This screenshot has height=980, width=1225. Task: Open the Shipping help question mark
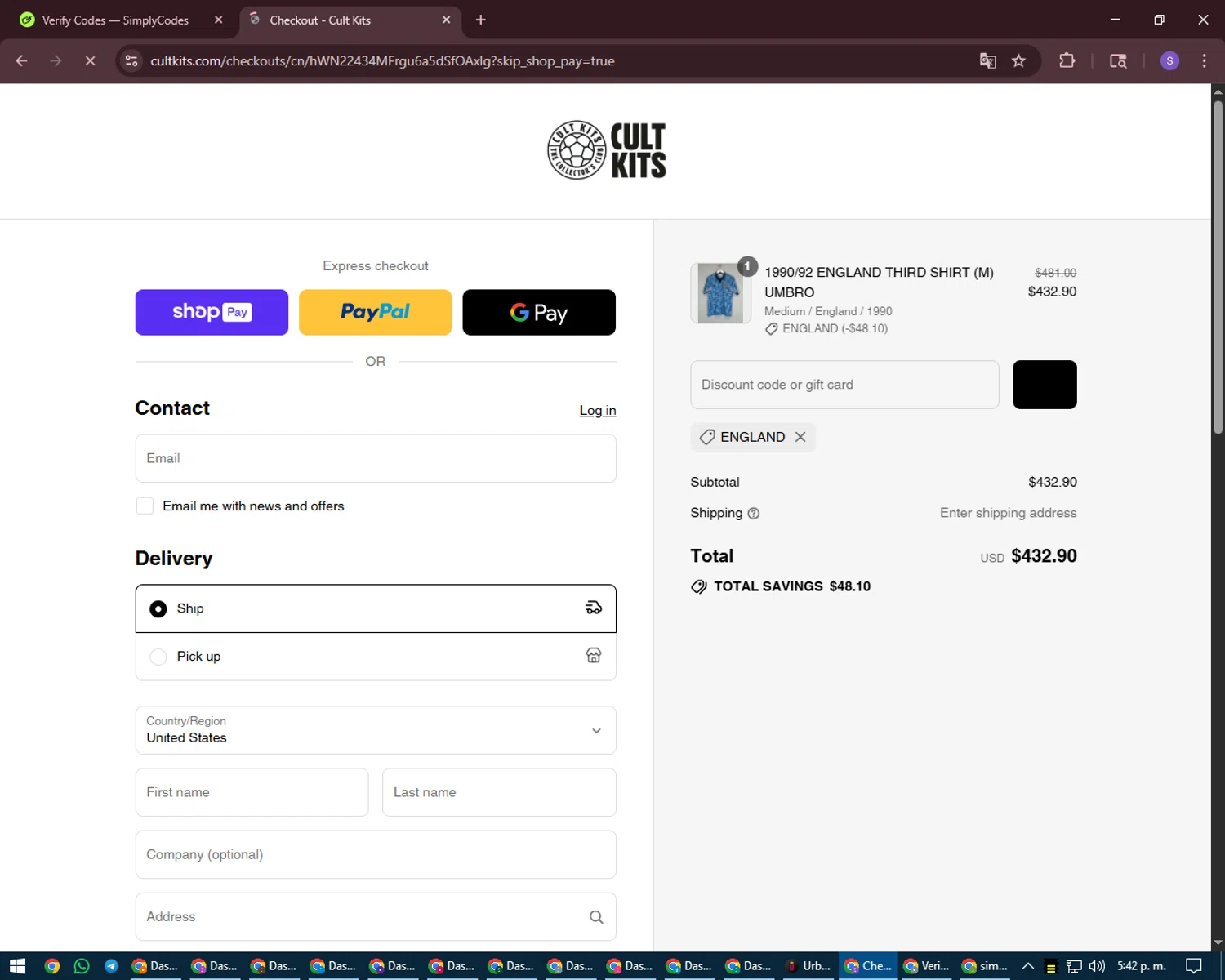coord(754,514)
